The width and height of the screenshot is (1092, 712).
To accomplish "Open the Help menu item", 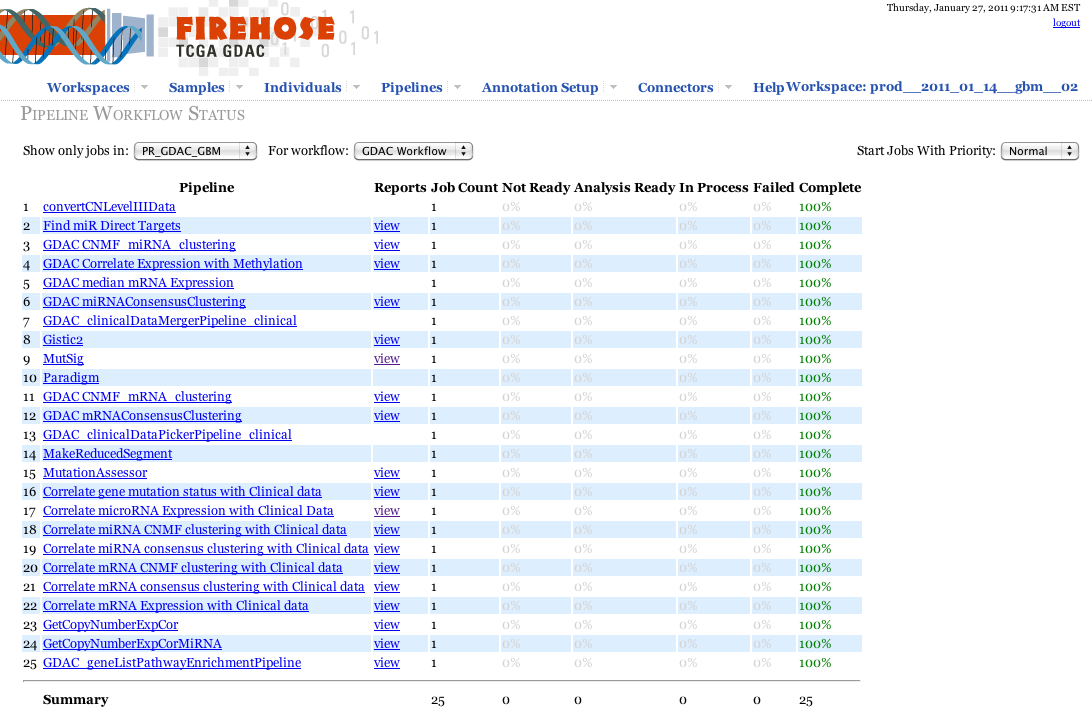I will click(768, 88).
